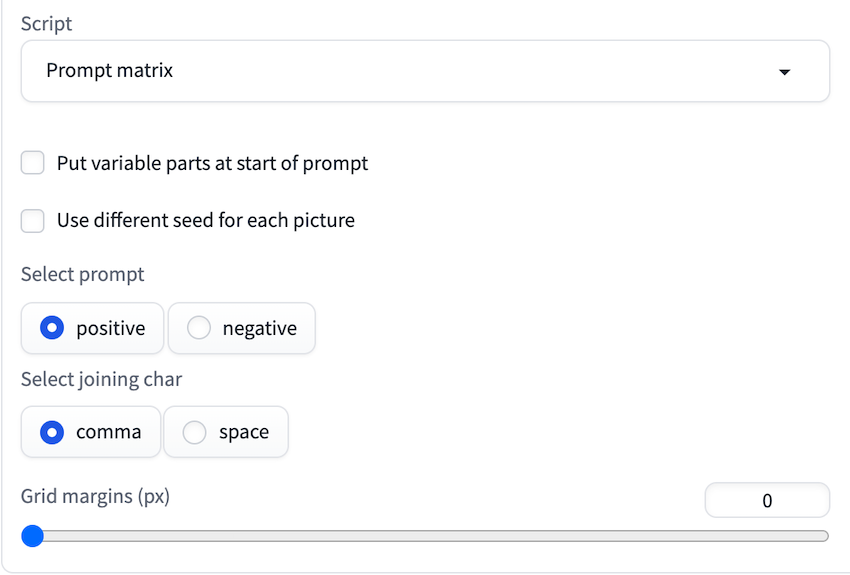This screenshot has width=850, height=575.
Task: Click the Grid margins number field
Action: (767, 501)
